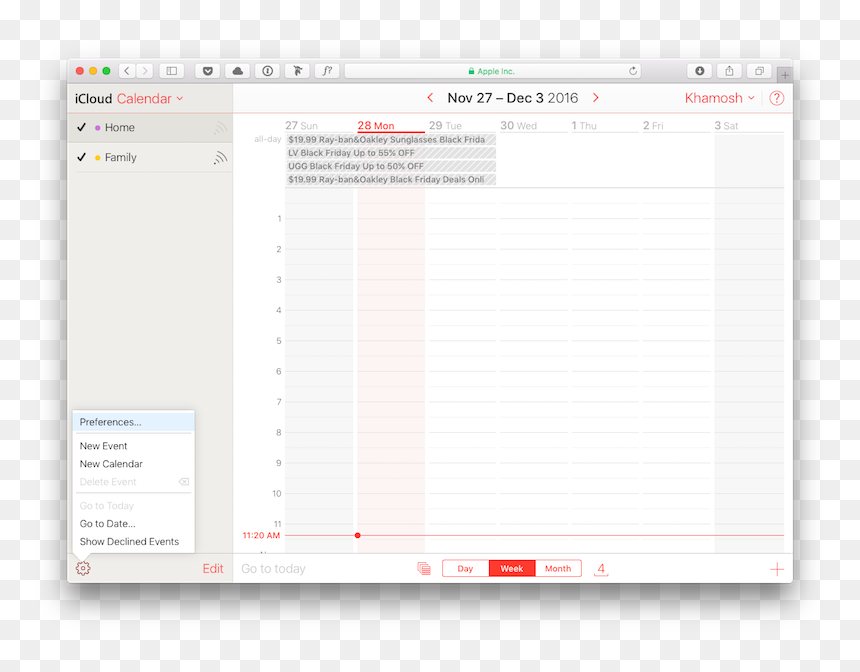This screenshot has width=860, height=672.
Task: Choose New Calendar in the gear menu
Action: (x=133, y=464)
